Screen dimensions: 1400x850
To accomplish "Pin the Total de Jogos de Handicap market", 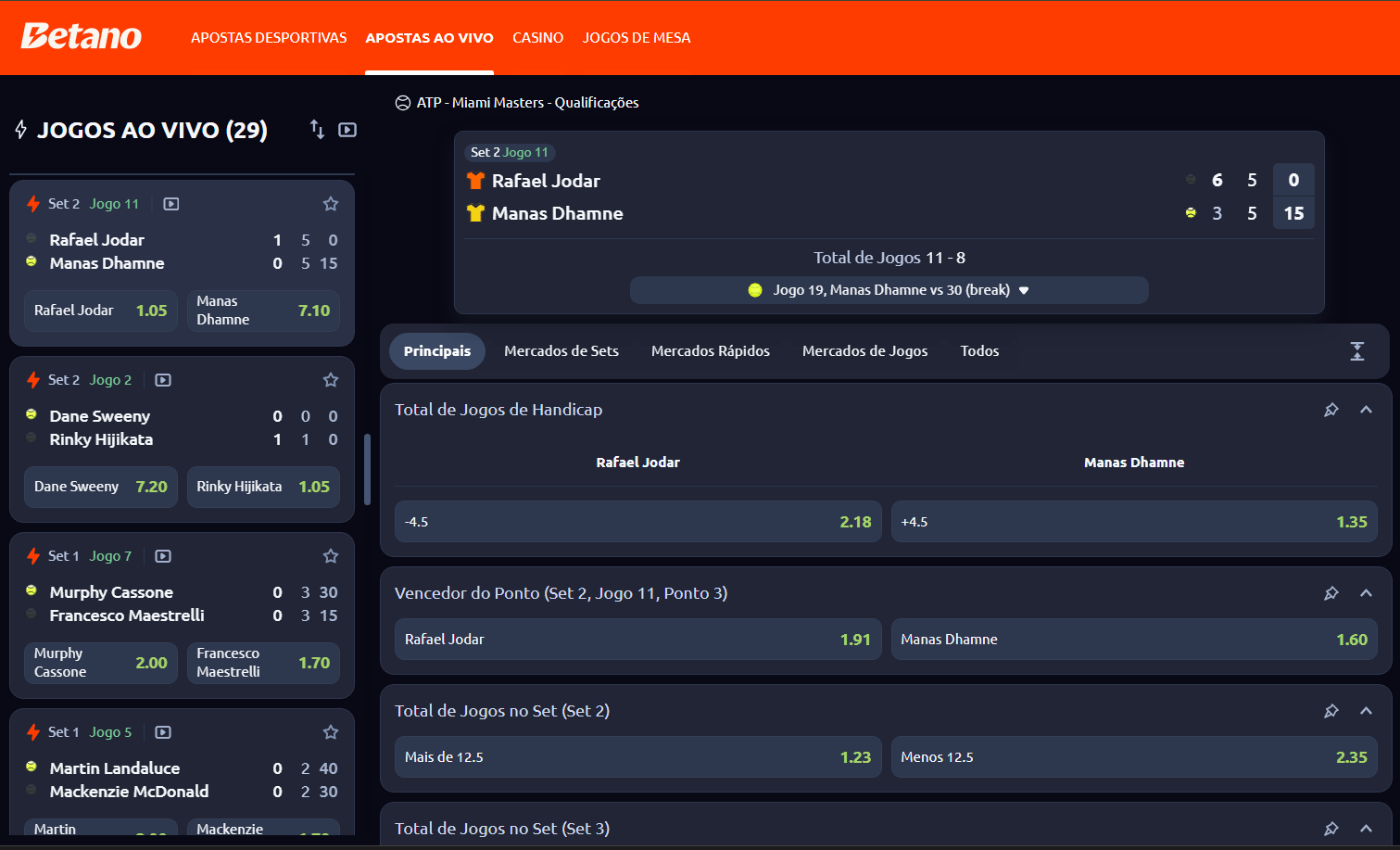I will tap(1331, 410).
